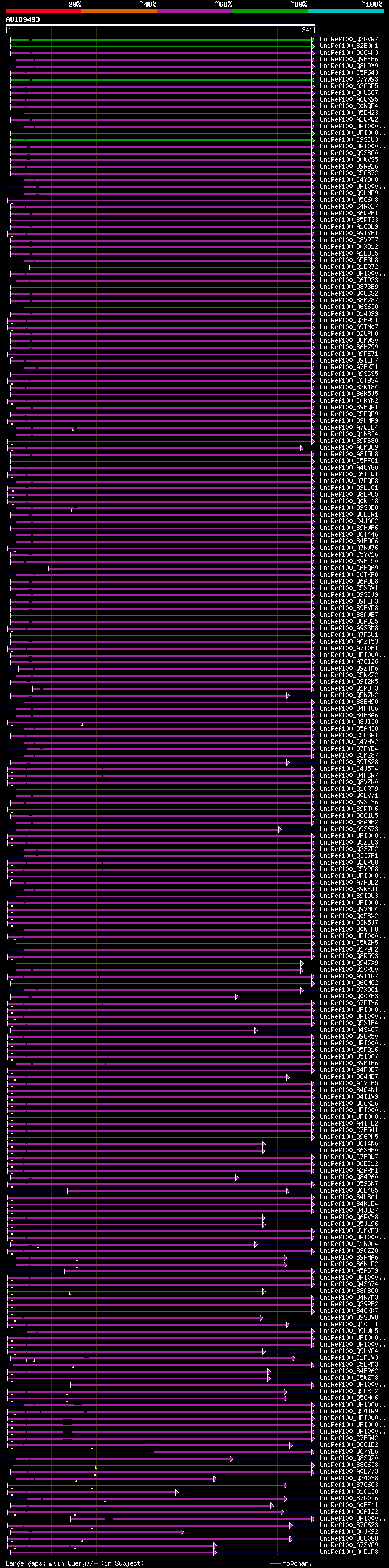
Task: Open hit UniRef100_Q9LYC4
Action: pyautogui.click(x=349, y=1352)
